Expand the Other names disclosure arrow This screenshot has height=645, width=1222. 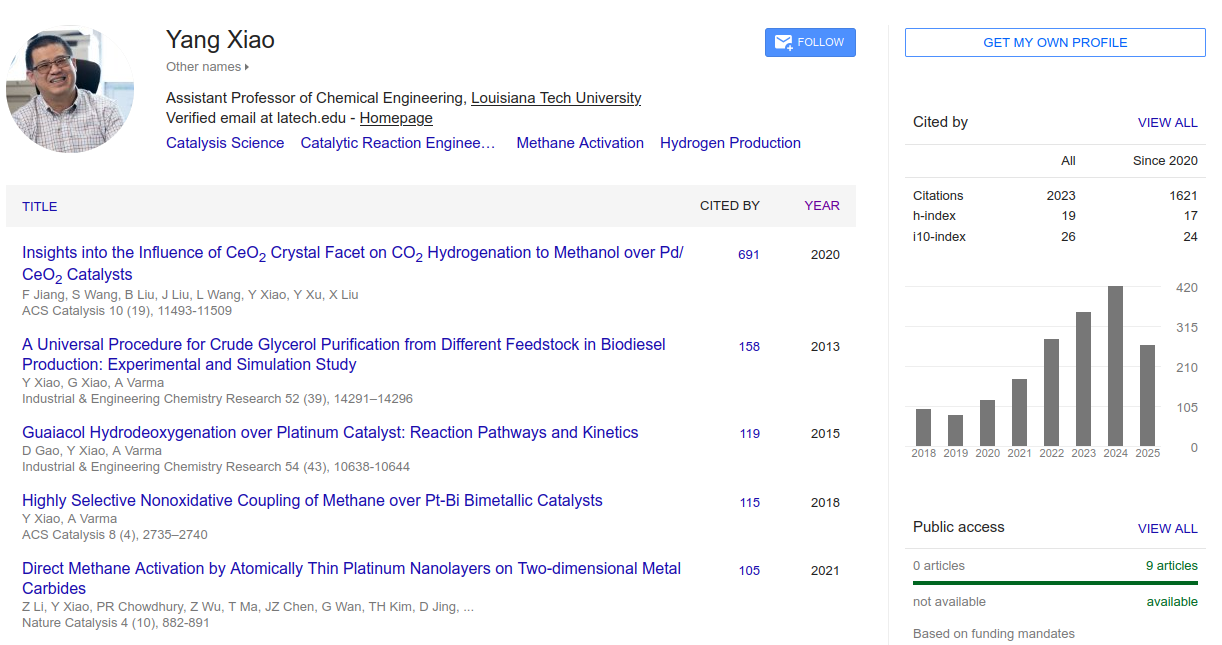pos(247,67)
